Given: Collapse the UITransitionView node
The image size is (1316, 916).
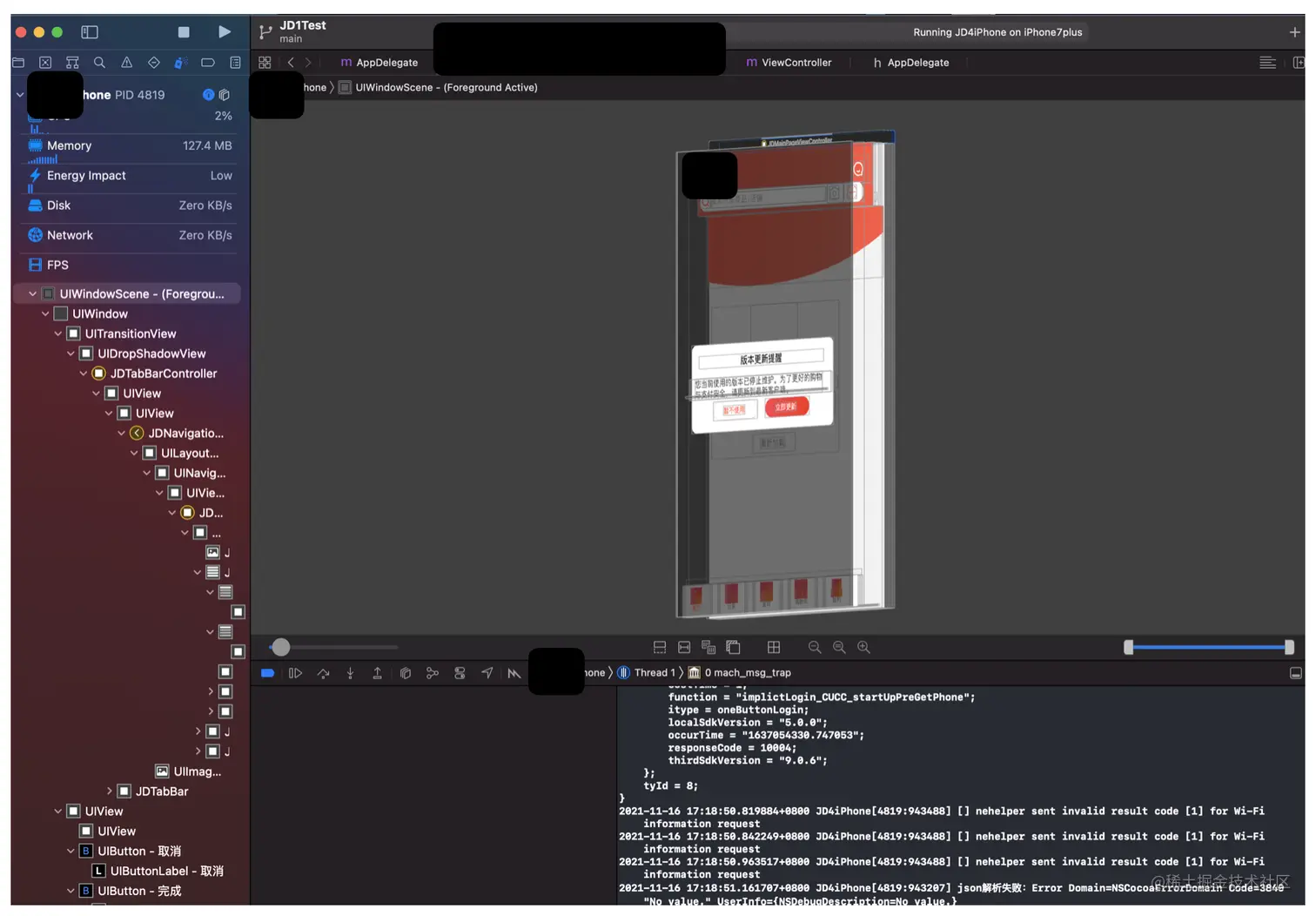Looking at the screenshot, I should pos(58,334).
